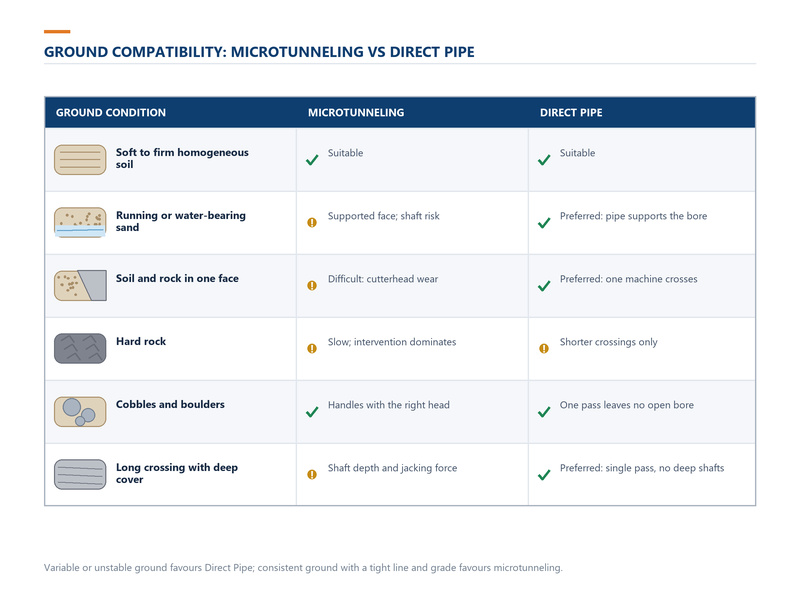
Task: Click the warning icon beside 'Supported face; shaft risk'
Action: [x=312, y=222]
